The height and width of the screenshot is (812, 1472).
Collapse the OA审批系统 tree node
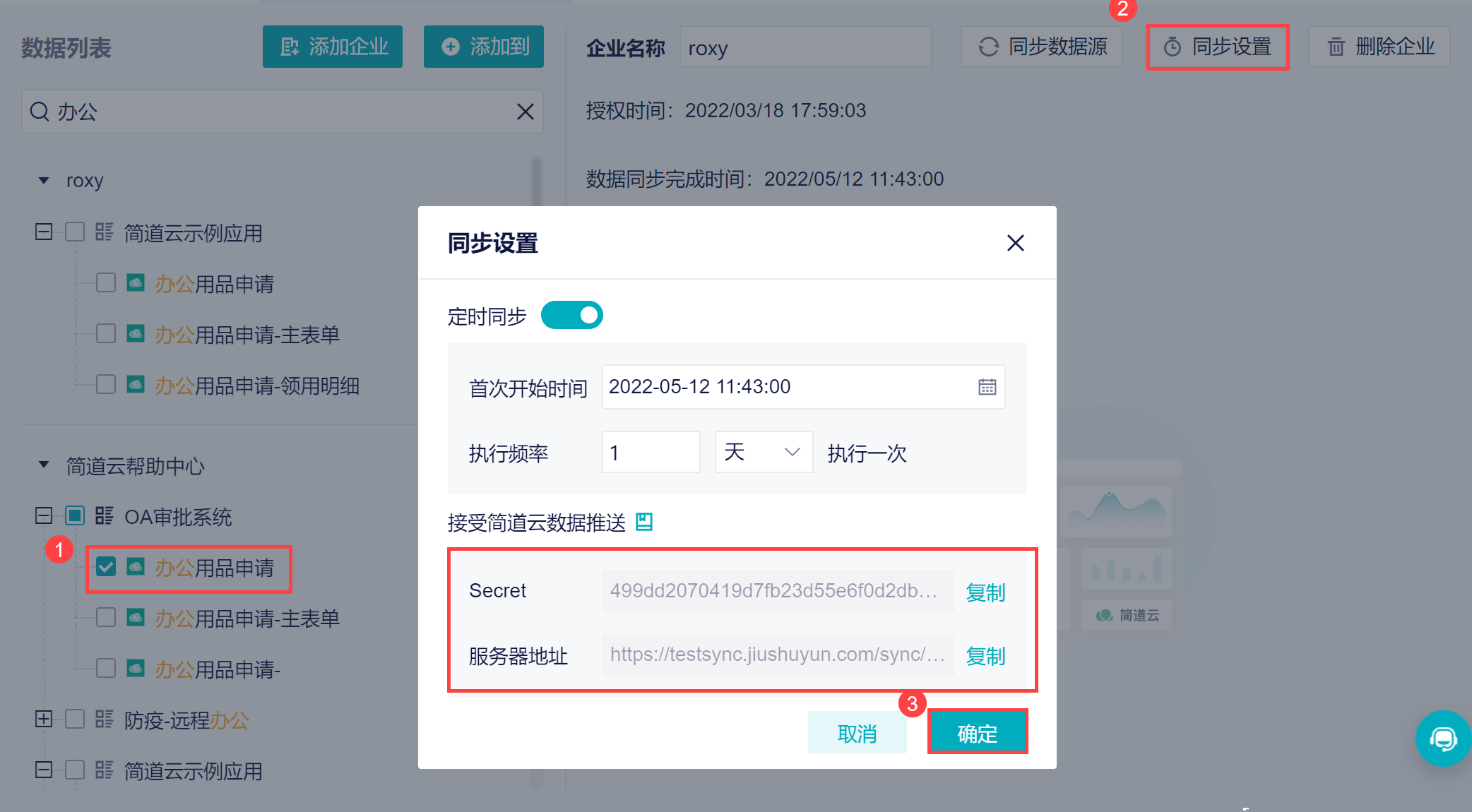point(44,516)
